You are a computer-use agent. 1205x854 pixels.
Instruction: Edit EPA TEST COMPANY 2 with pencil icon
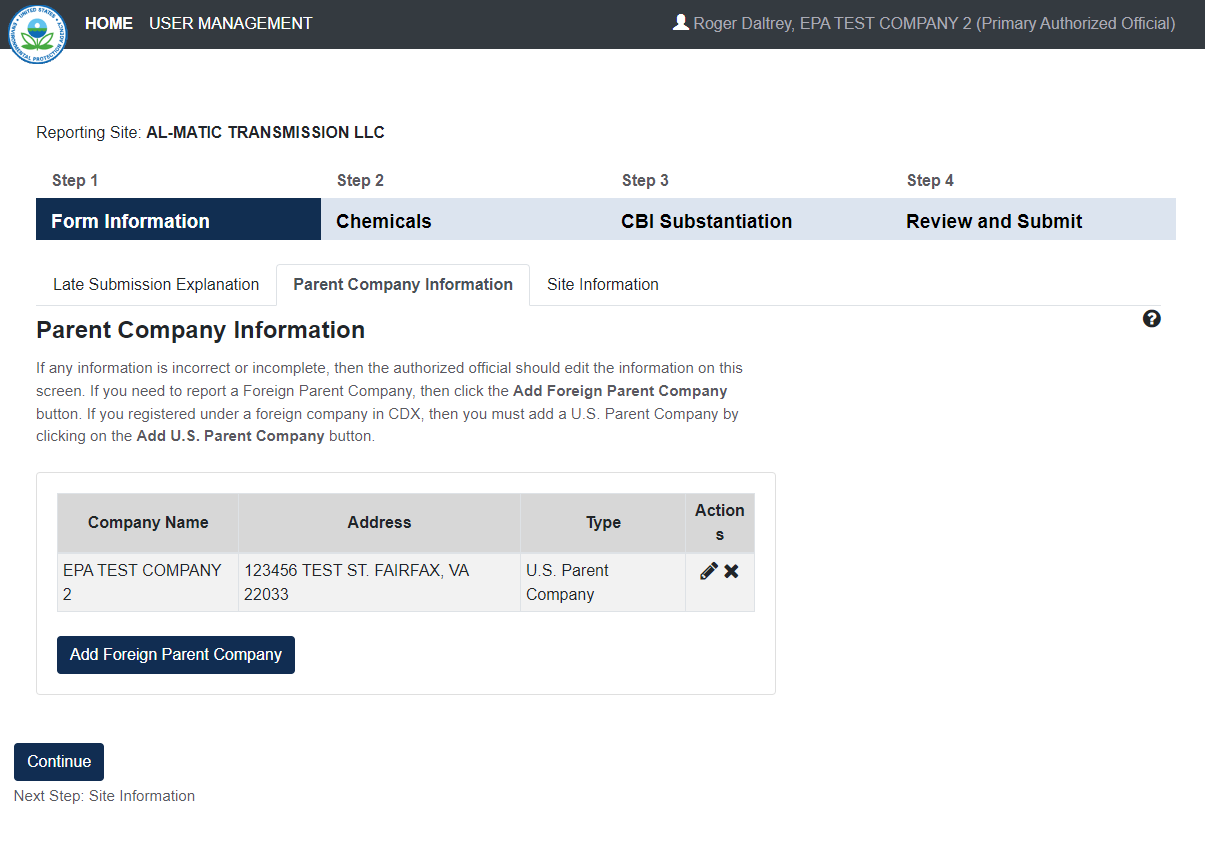pyautogui.click(x=709, y=571)
